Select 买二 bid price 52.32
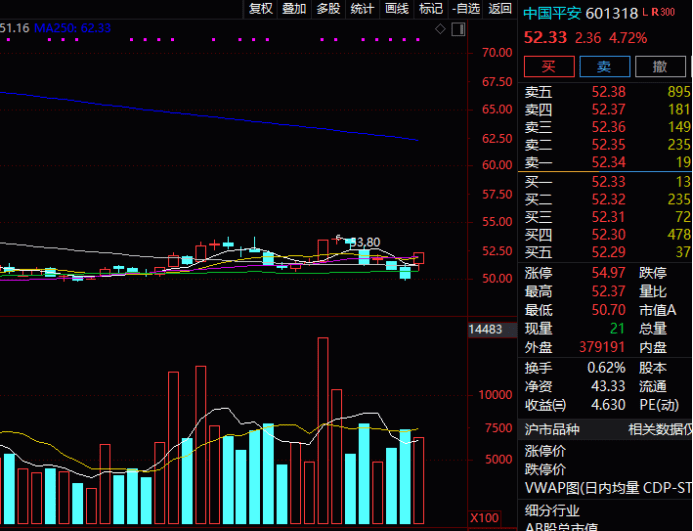 point(609,199)
